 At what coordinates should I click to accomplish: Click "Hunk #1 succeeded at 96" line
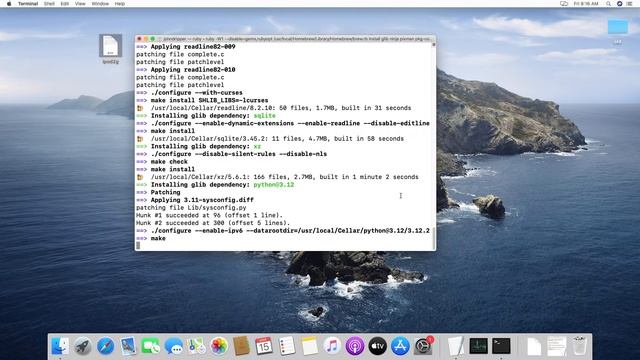[209, 215]
